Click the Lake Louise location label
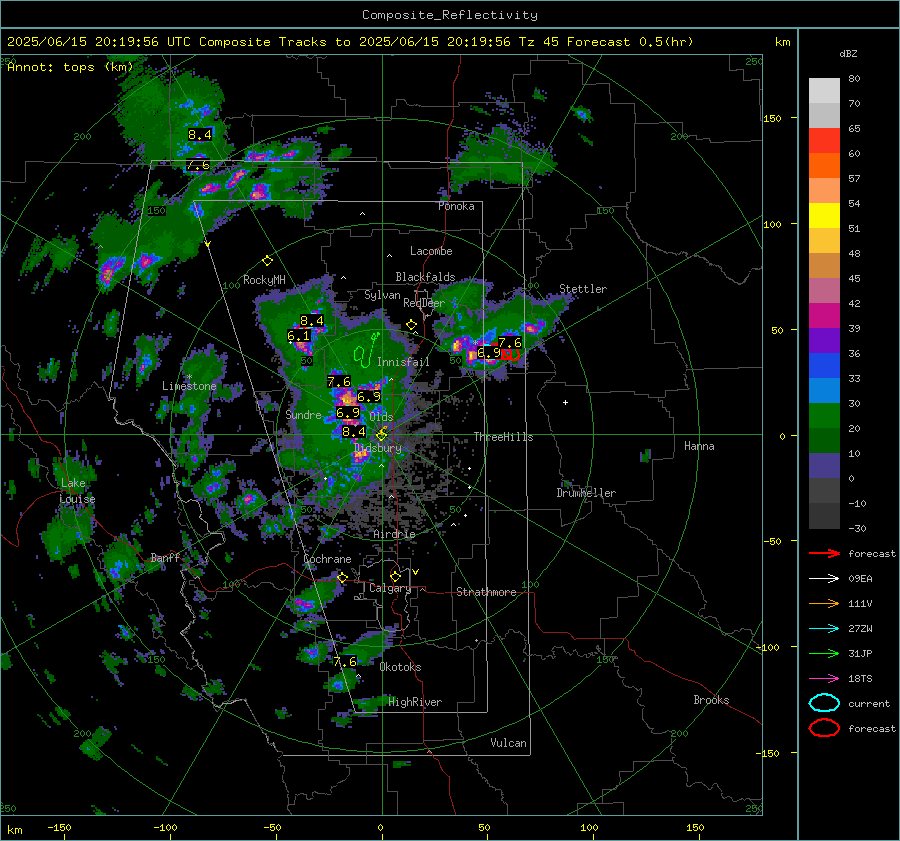900x841 pixels. tap(77, 491)
